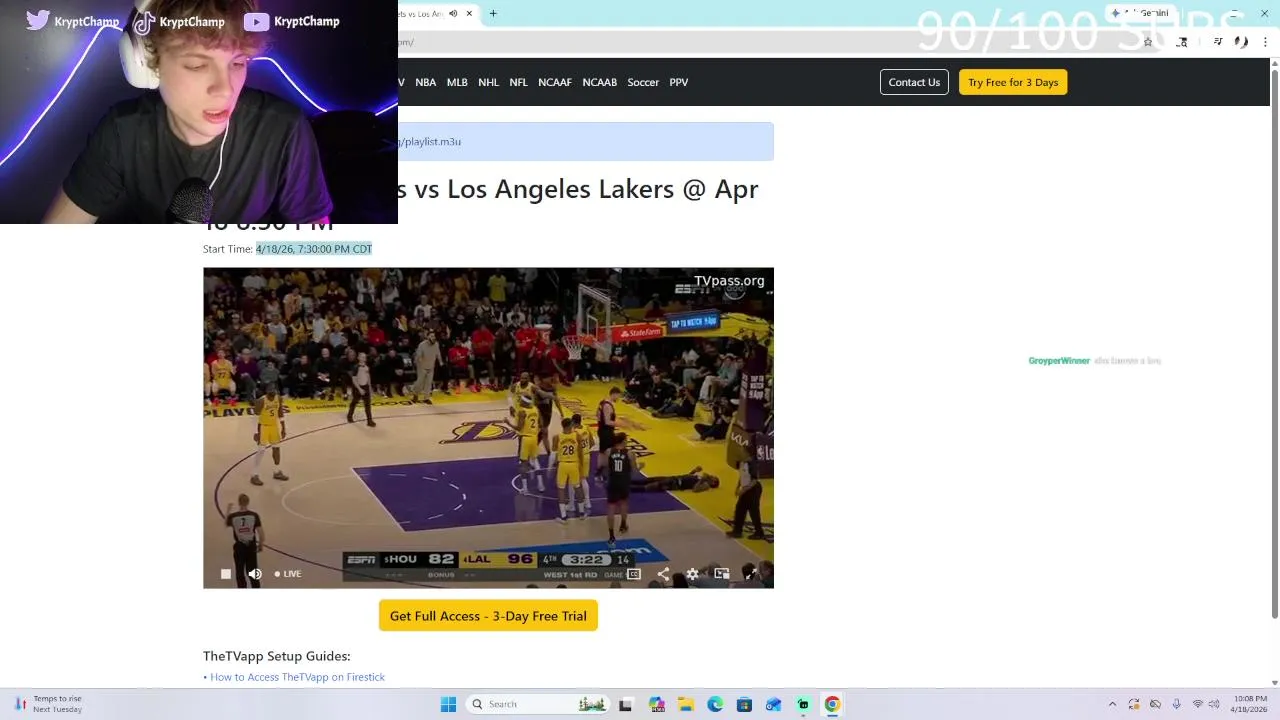Enter fullscreen in the video player
The image size is (1280, 720).
[x=751, y=574]
